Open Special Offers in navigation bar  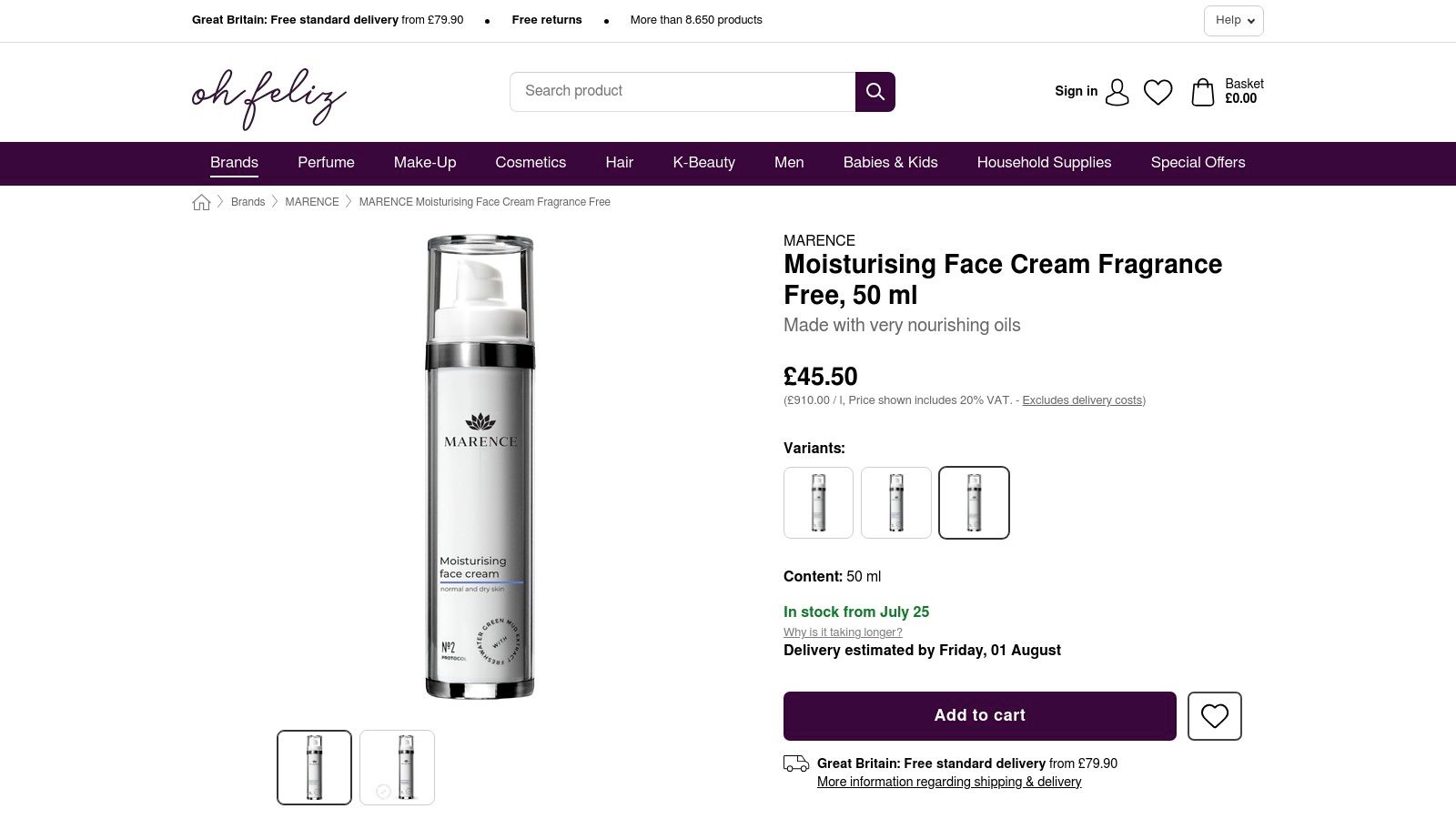[1198, 163]
